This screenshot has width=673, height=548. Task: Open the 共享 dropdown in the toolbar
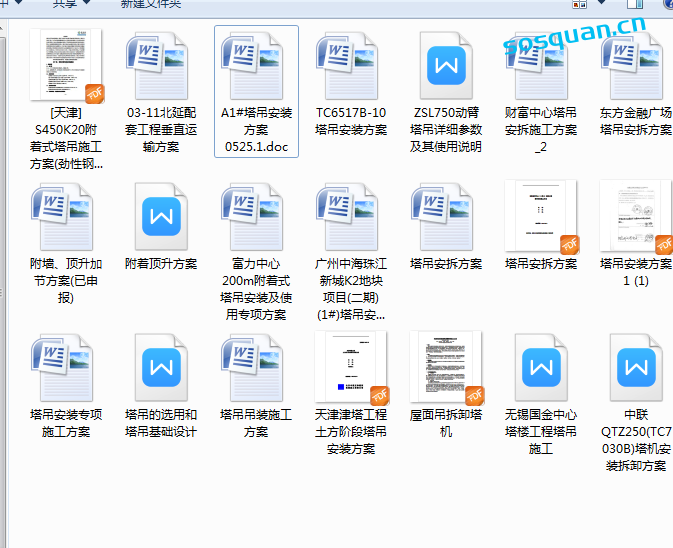pos(69,4)
